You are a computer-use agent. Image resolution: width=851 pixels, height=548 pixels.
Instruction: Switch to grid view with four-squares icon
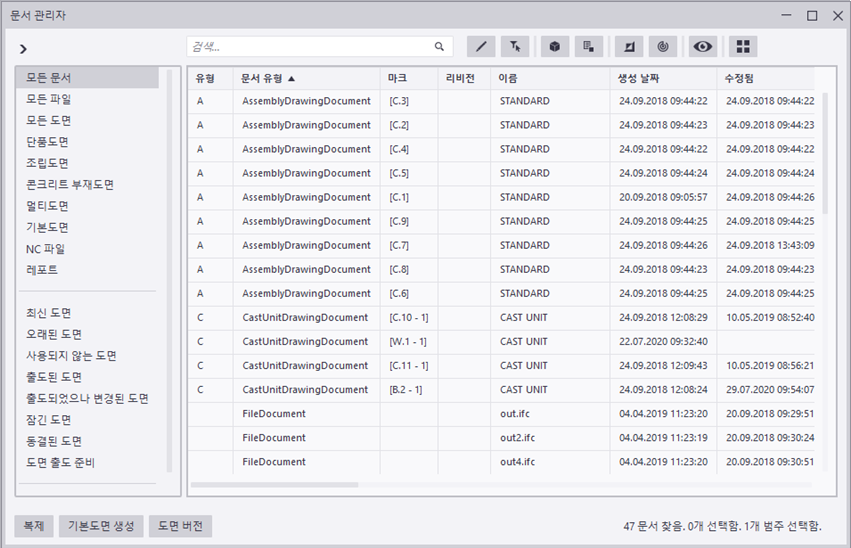click(742, 47)
